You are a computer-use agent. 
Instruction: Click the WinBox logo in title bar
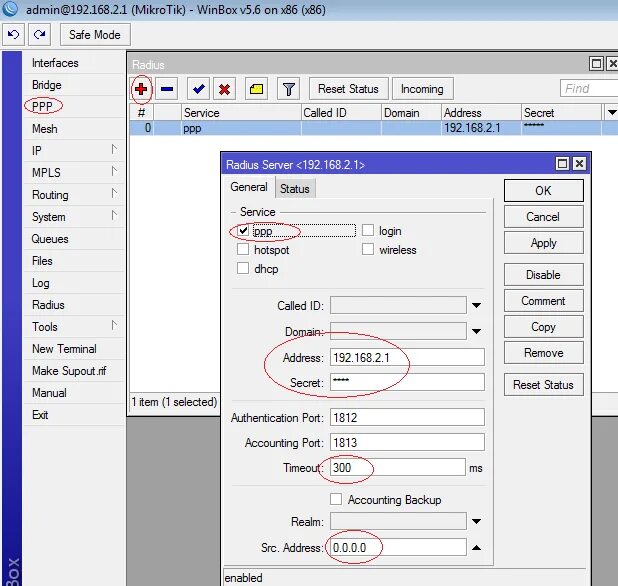click(x=10, y=8)
